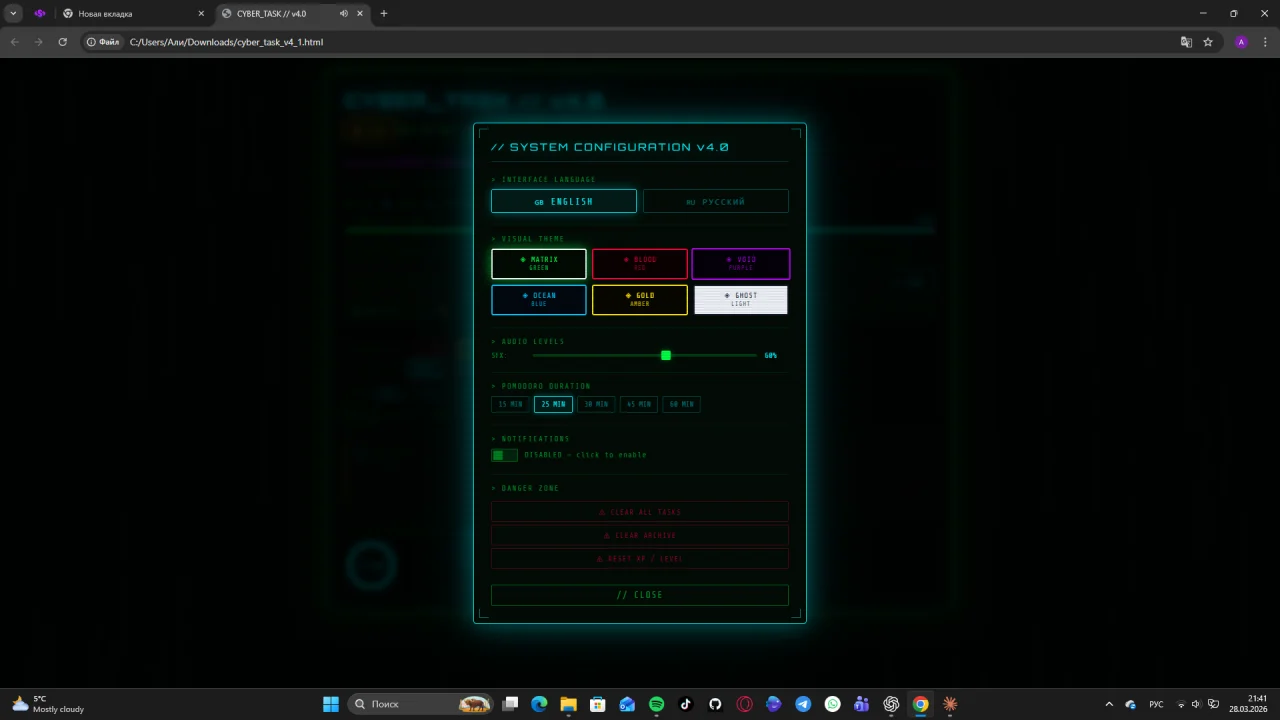Pick the 45 min Pomodoro duration
Viewport: 1280px width, 720px height.
point(639,404)
